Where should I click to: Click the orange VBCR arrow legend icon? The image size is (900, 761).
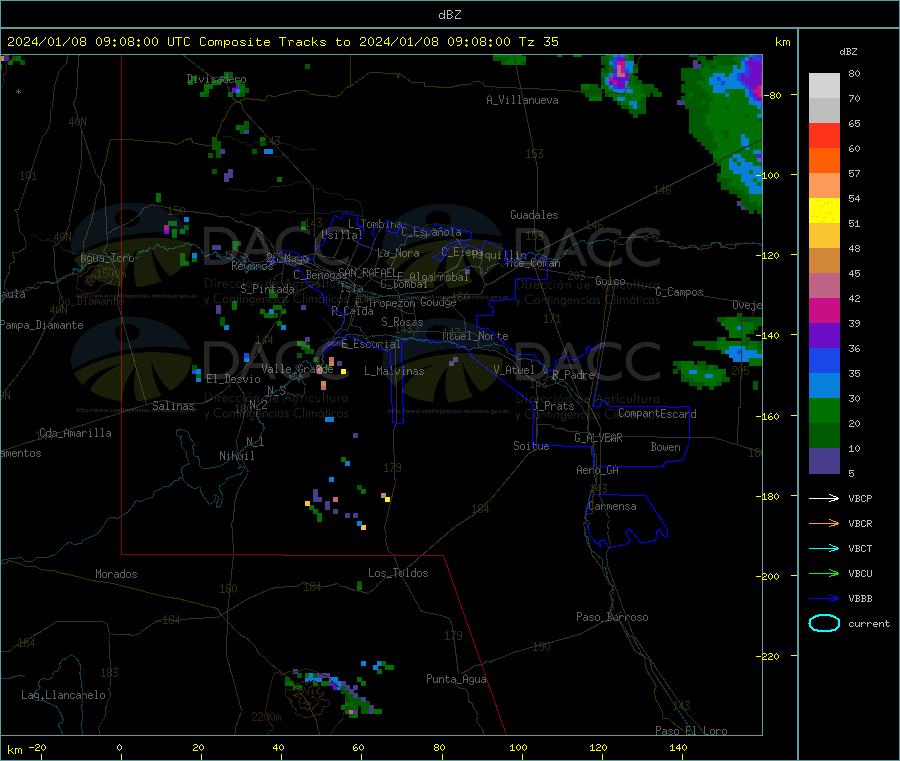coord(824,523)
